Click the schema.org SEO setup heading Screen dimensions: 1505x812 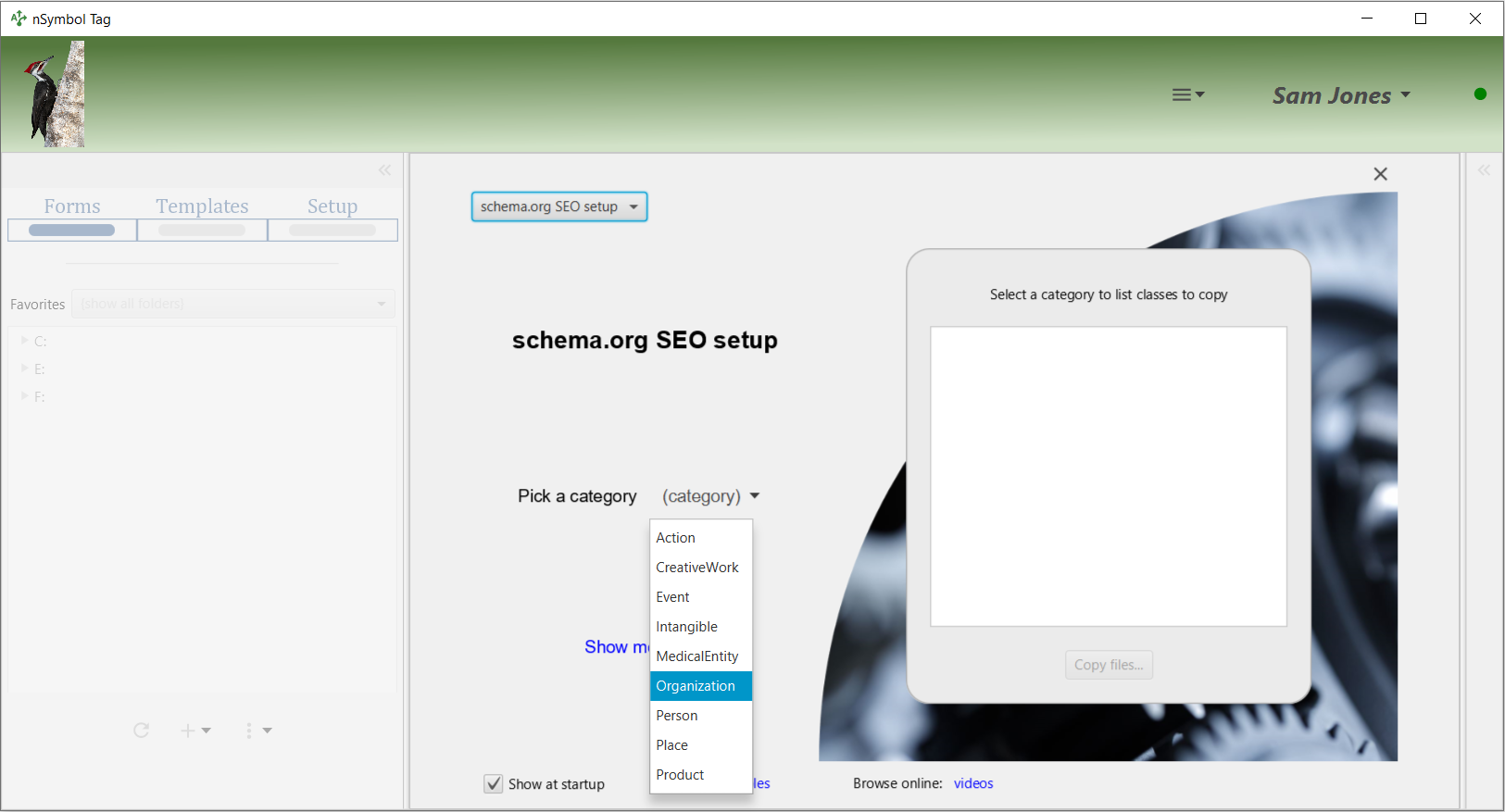pos(645,340)
